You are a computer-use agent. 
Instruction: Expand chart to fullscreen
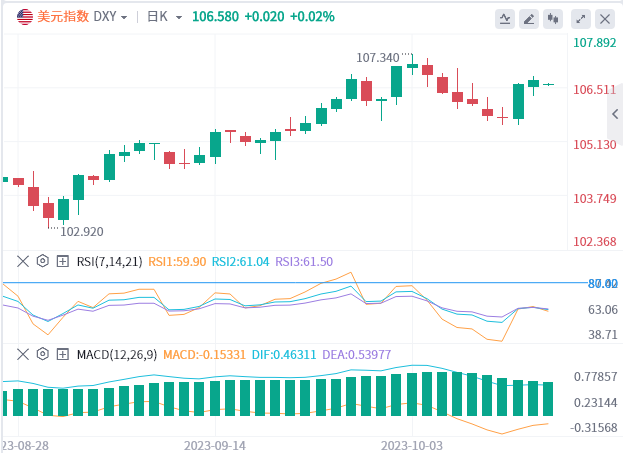point(581,18)
